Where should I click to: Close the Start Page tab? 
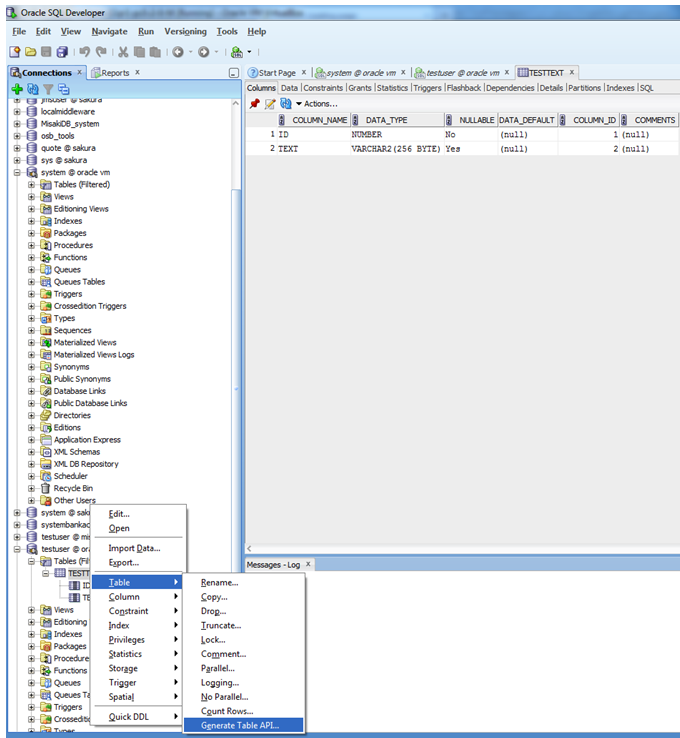tap(304, 72)
